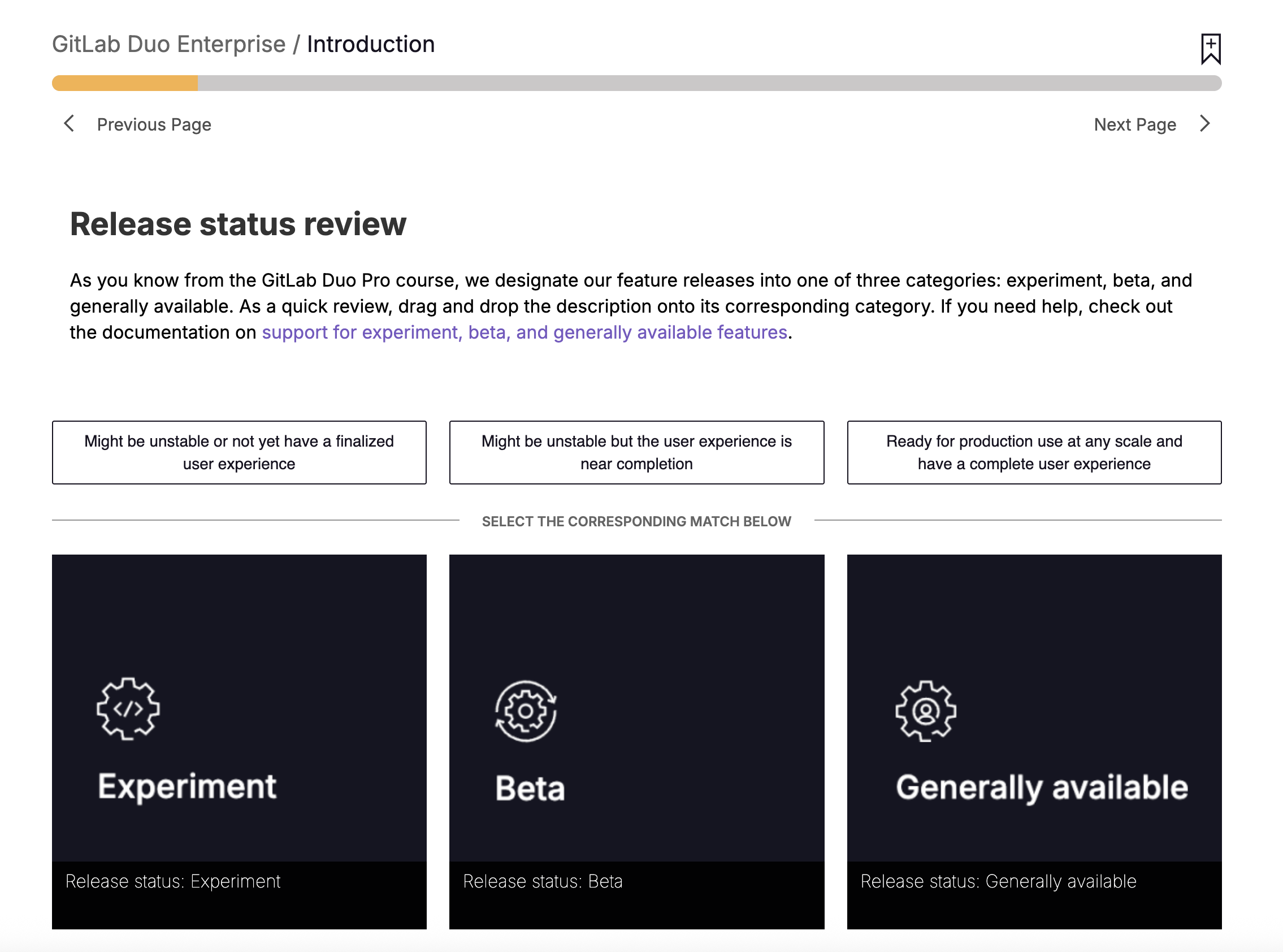Select the 'user experience is near completion' card
Viewport: 1283px width, 952px height.
coord(636,452)
